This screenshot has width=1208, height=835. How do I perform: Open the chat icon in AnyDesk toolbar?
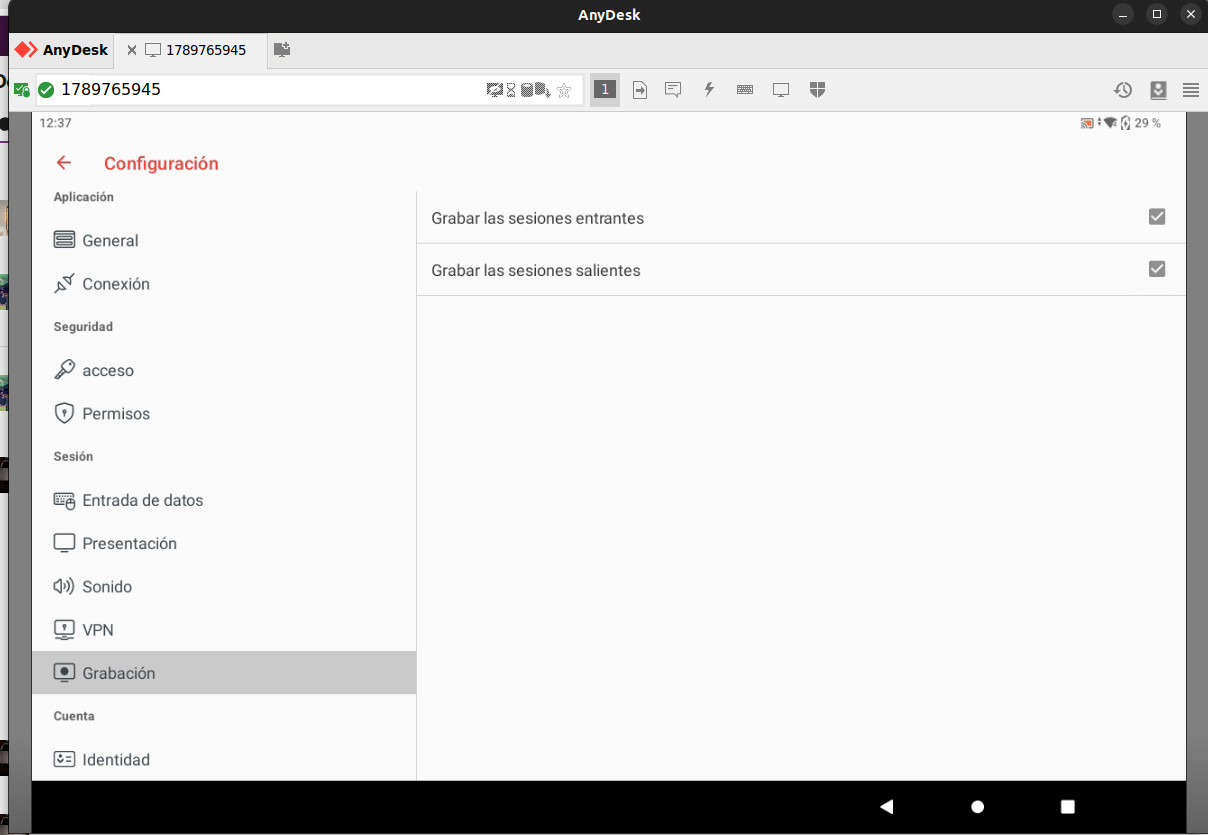pyautogui.click(x=673, y=90)
